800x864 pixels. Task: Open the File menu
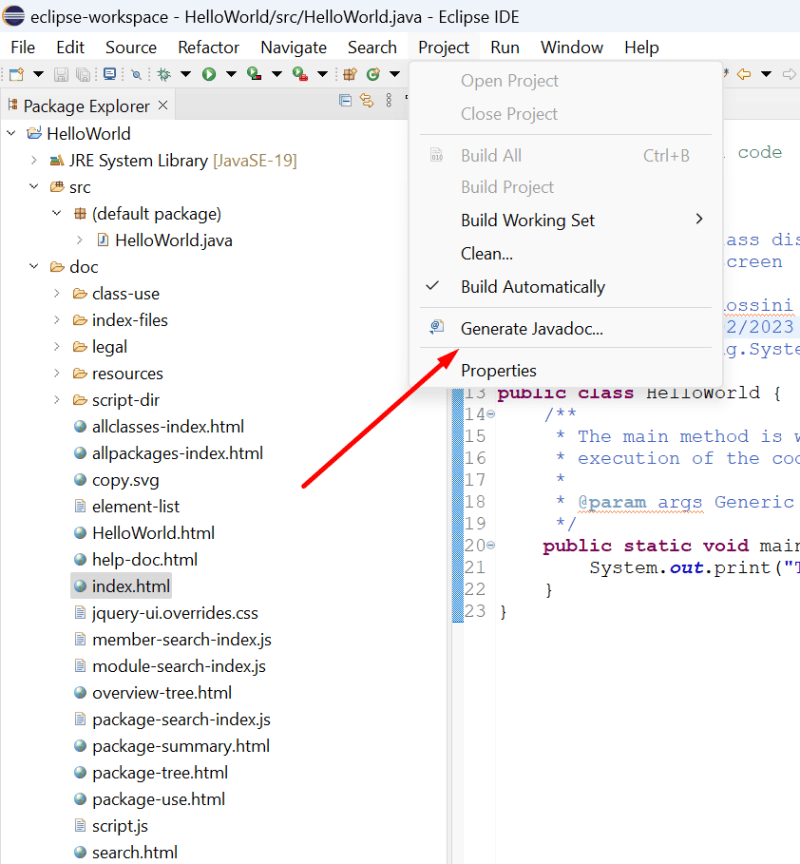point(23,47)
